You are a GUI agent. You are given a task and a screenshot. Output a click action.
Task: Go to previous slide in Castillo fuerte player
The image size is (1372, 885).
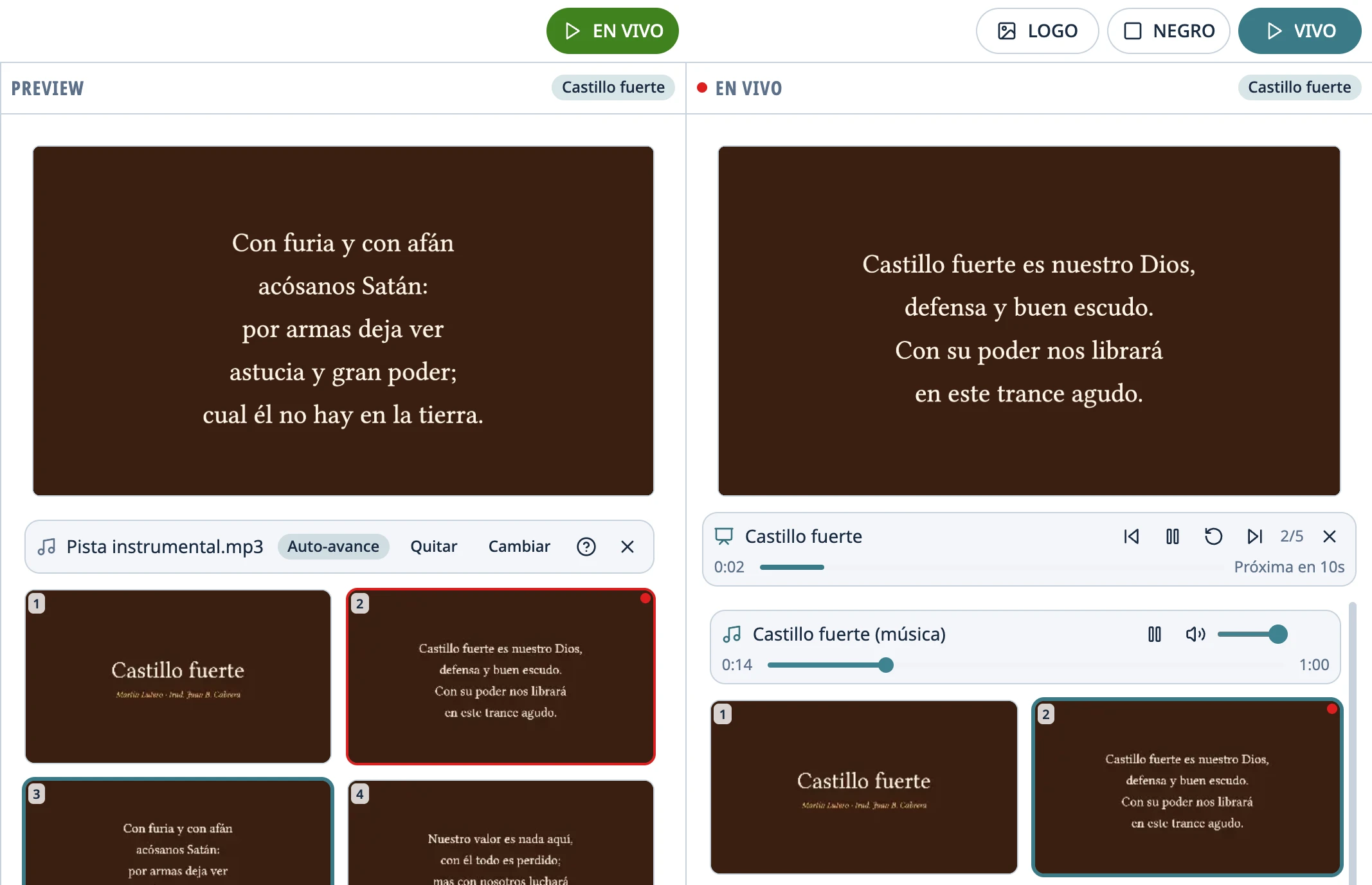(1132, 536)
